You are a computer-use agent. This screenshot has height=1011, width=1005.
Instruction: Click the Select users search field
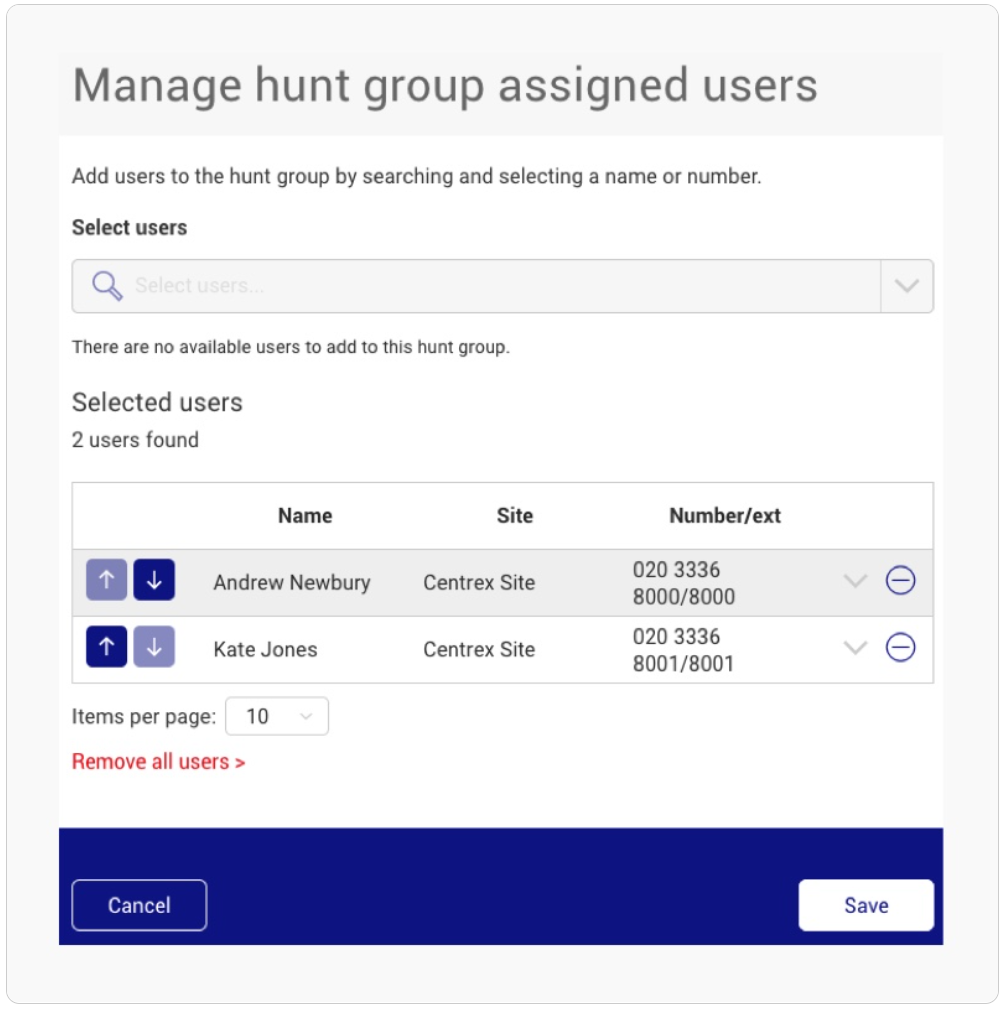click(476, 286)
